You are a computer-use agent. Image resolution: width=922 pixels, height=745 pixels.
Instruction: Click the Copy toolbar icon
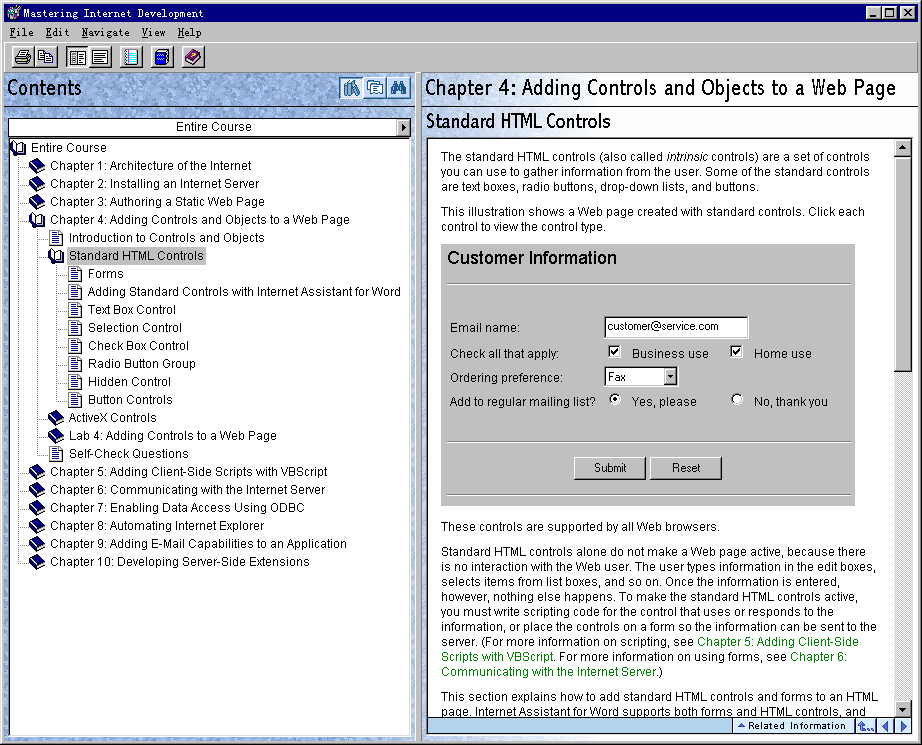[45, 57]
